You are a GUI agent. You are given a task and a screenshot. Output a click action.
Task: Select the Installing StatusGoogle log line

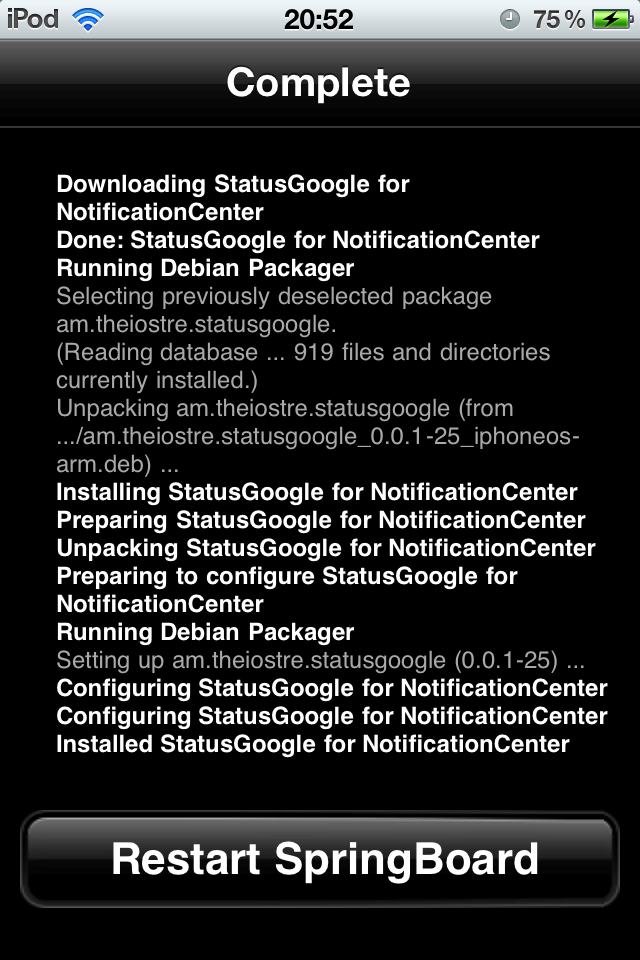317,492
